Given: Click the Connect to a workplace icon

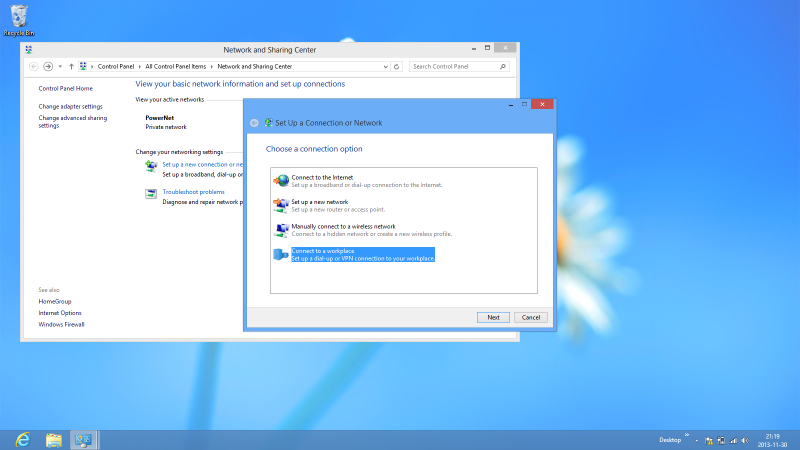Looking at the screenshot, I should pos(281,254).
